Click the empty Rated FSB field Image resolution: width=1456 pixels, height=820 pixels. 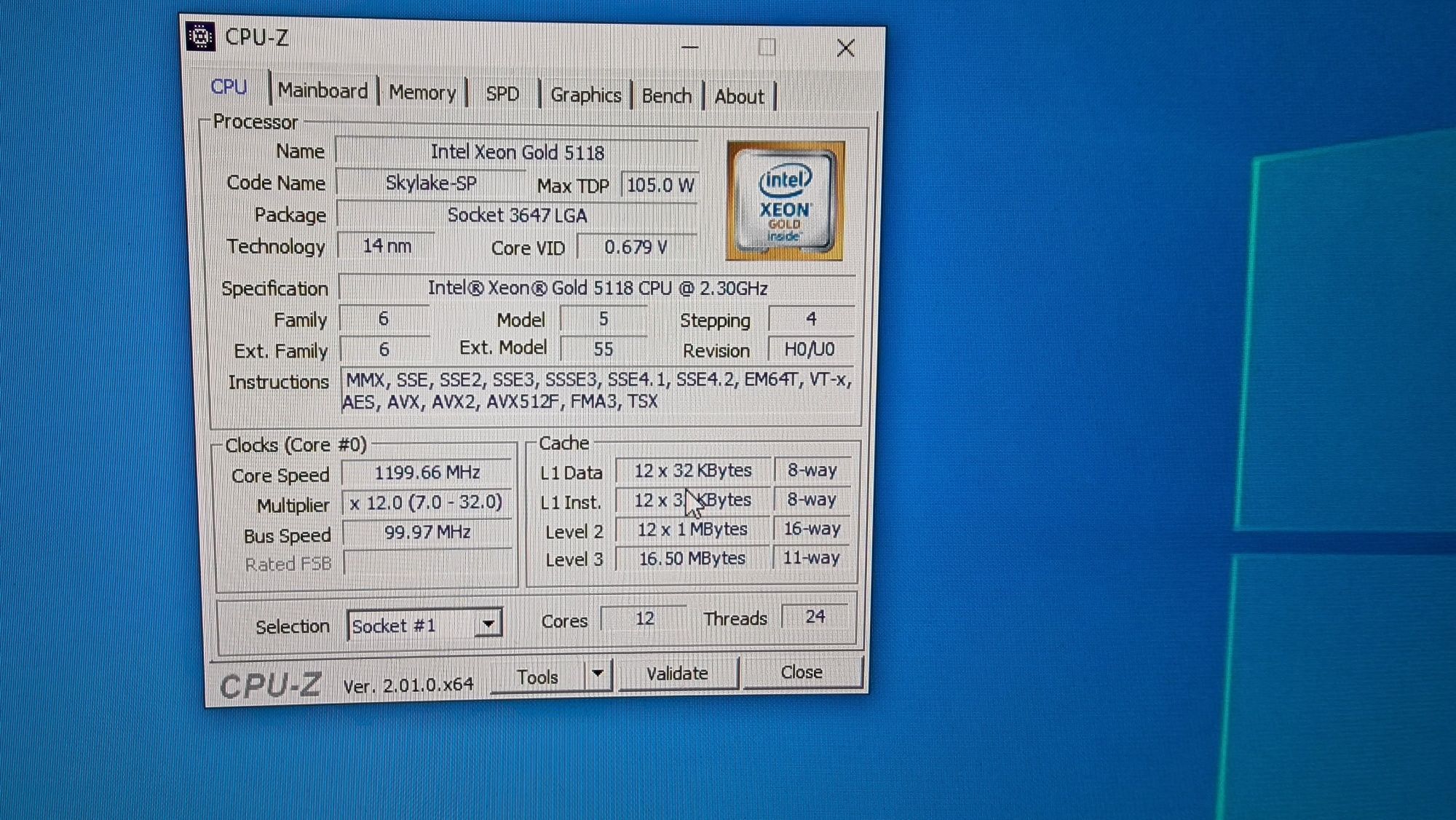428,561
